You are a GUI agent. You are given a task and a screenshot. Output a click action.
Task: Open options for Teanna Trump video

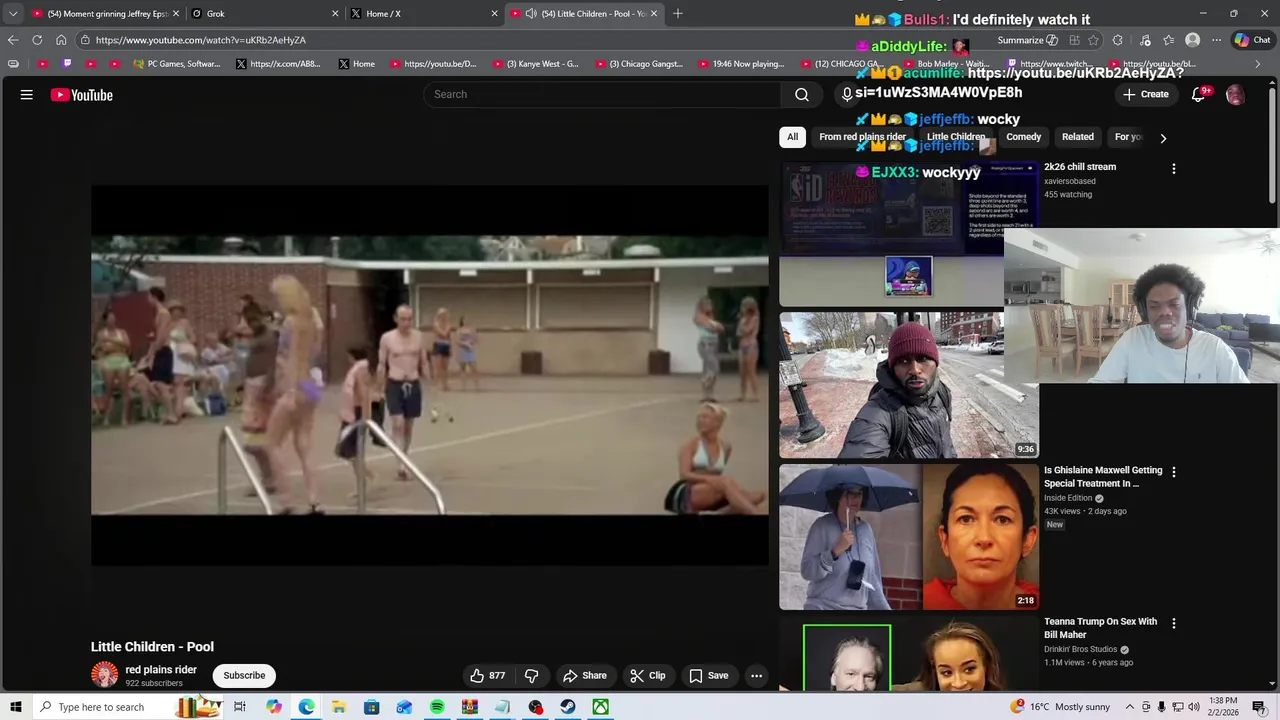[1174, 623]
